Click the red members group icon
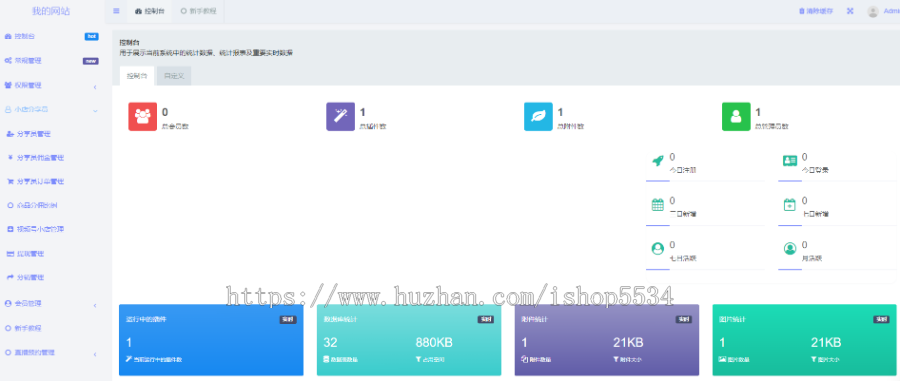 142,116
